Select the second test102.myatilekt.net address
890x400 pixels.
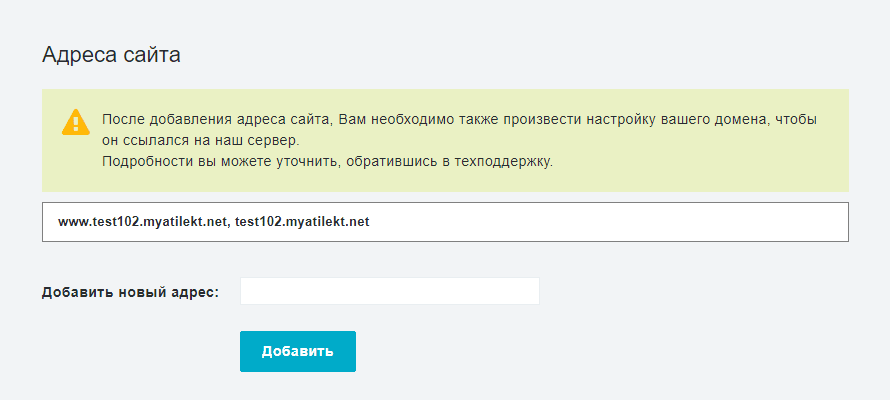tap(302, 222)
